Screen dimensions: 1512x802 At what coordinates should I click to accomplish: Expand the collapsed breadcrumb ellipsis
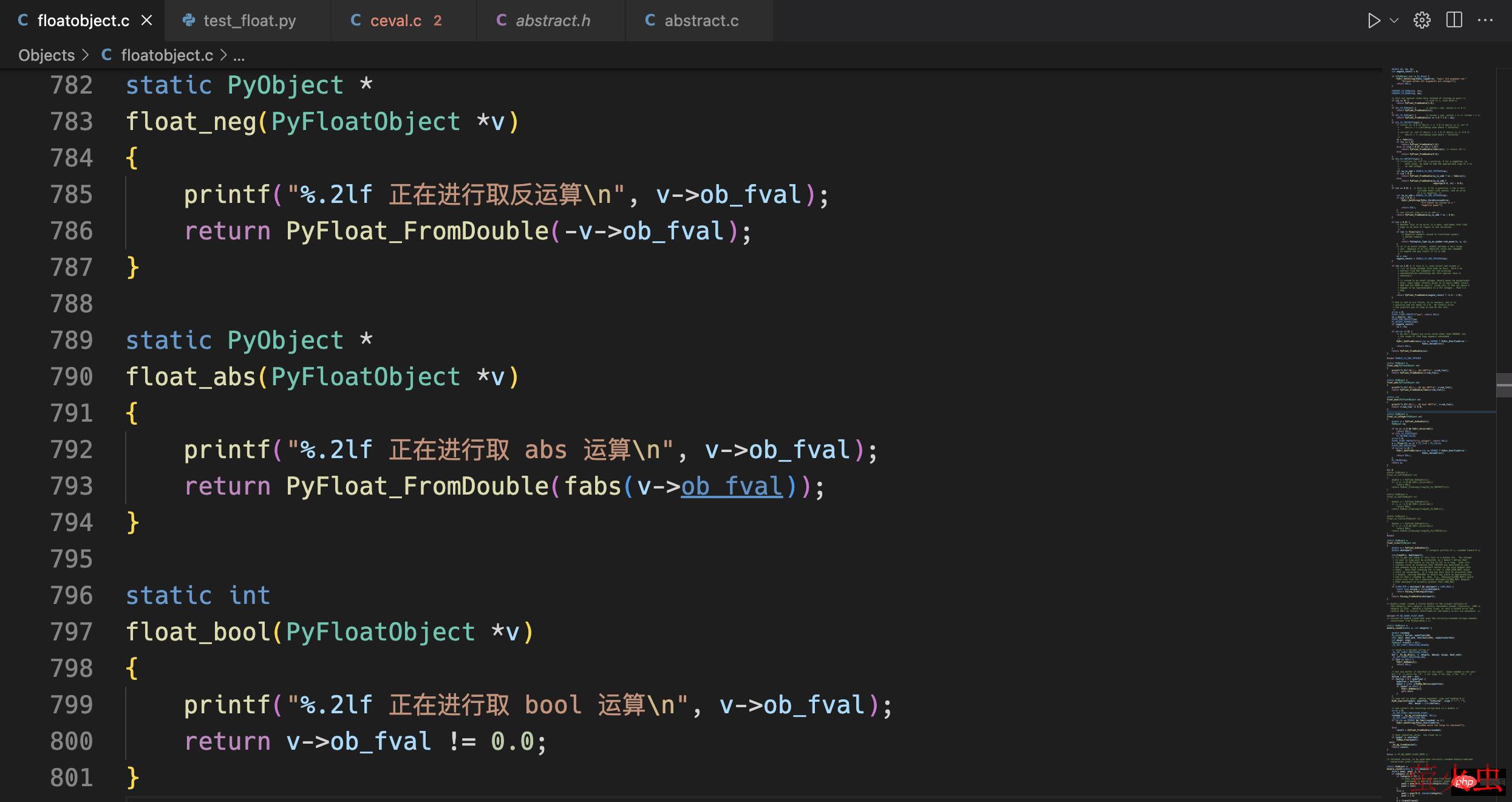tap(238, 55)
